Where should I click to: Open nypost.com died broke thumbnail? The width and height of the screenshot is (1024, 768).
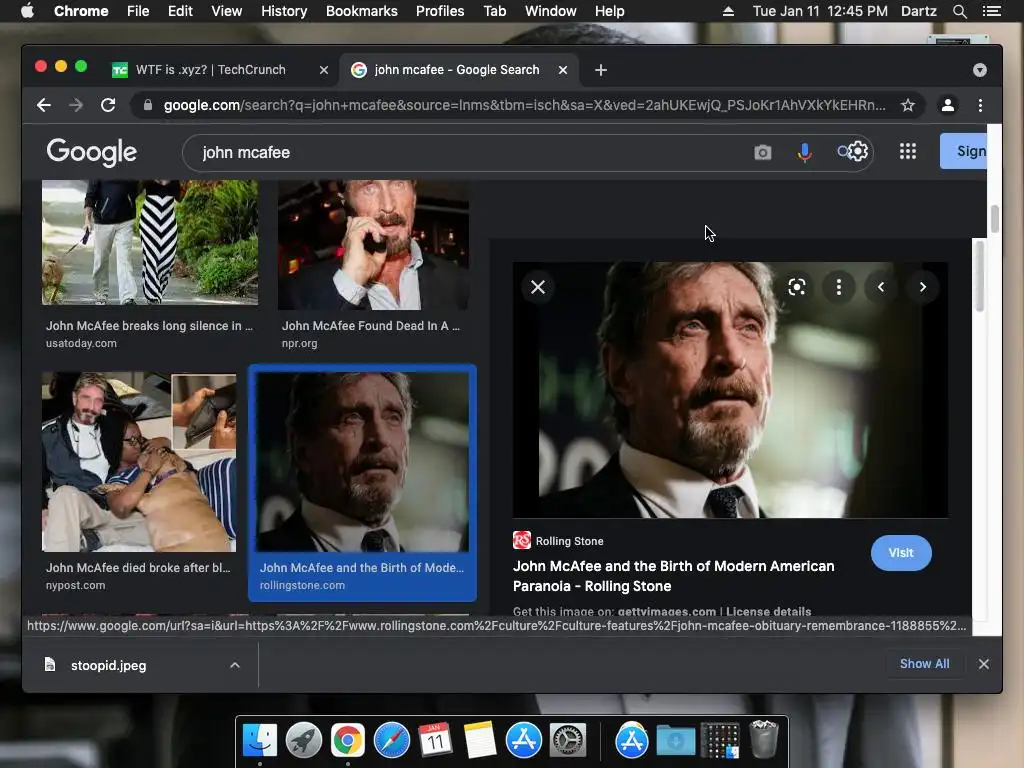coord(139,462)
